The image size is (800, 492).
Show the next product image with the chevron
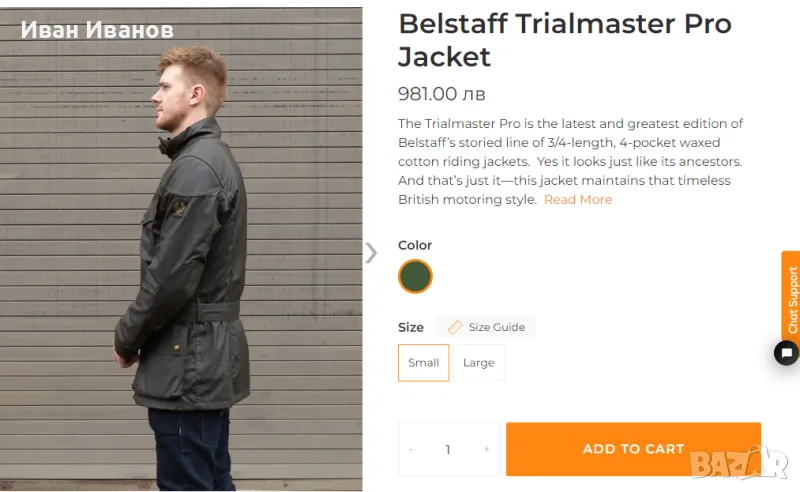pos(371,253)
